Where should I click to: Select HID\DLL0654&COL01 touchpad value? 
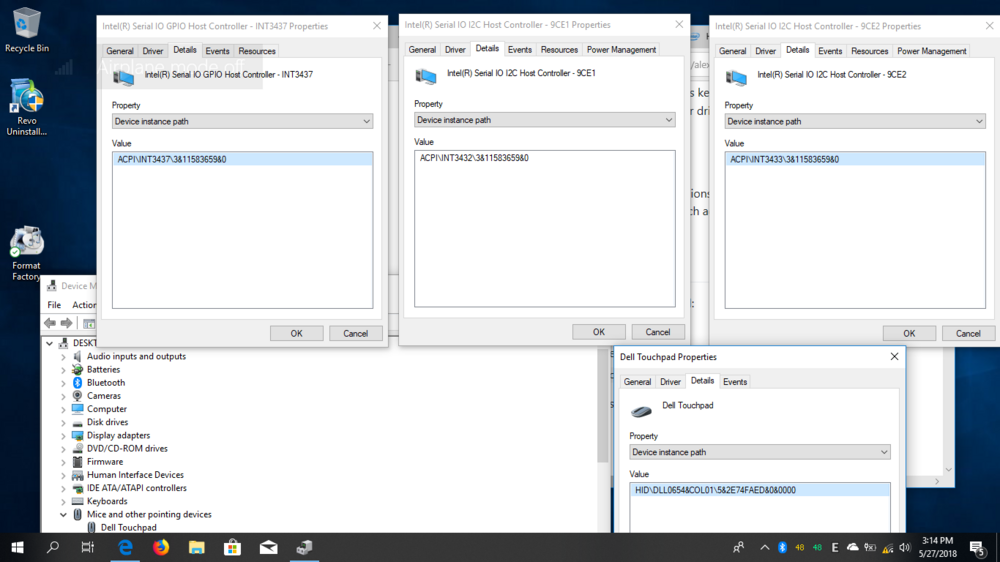click(x=760, y=490)
